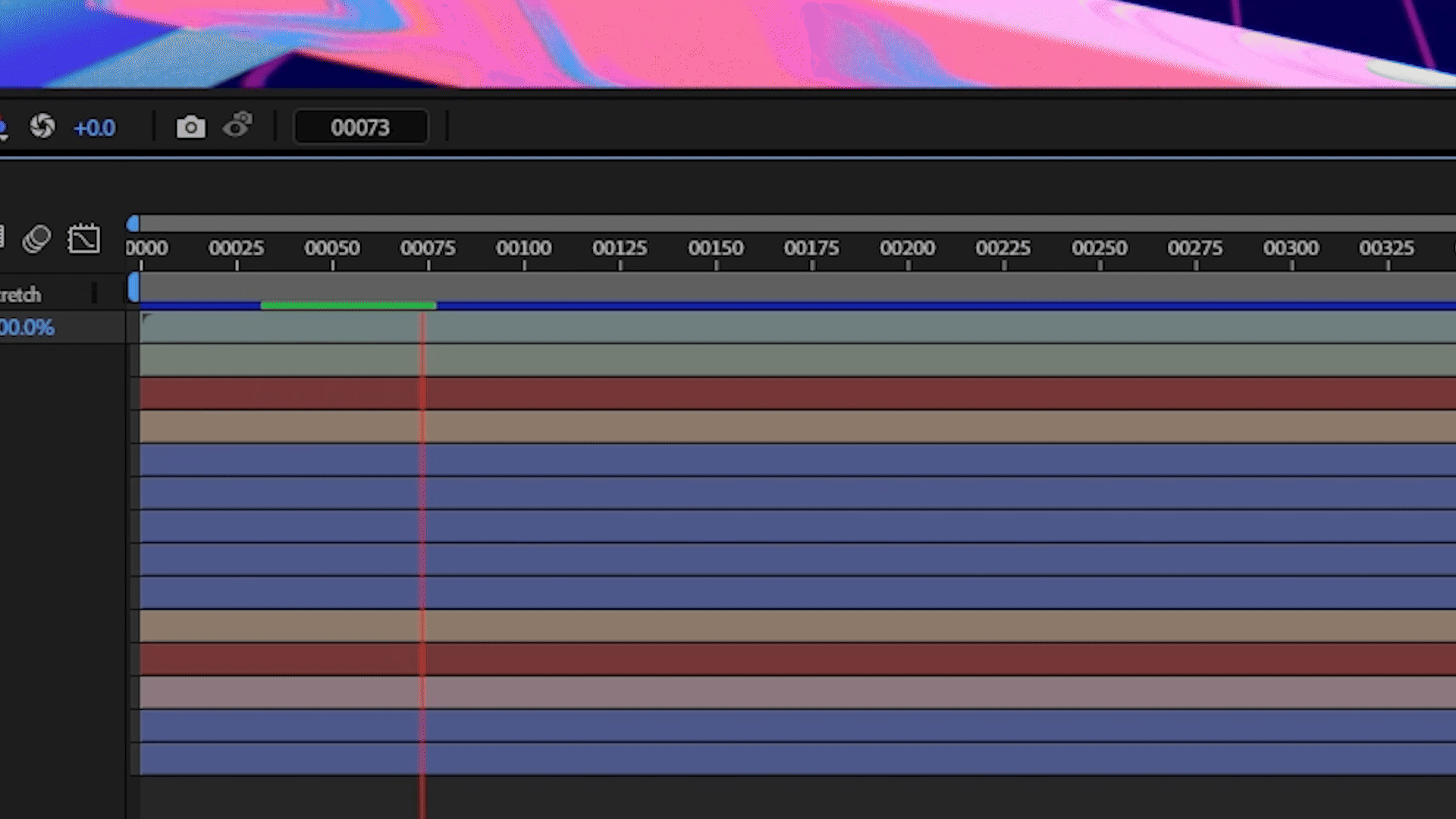The image size is (1456, 819).
Task: Toggle the Motion Blur composition switch
Action: [x=36, y=239]
